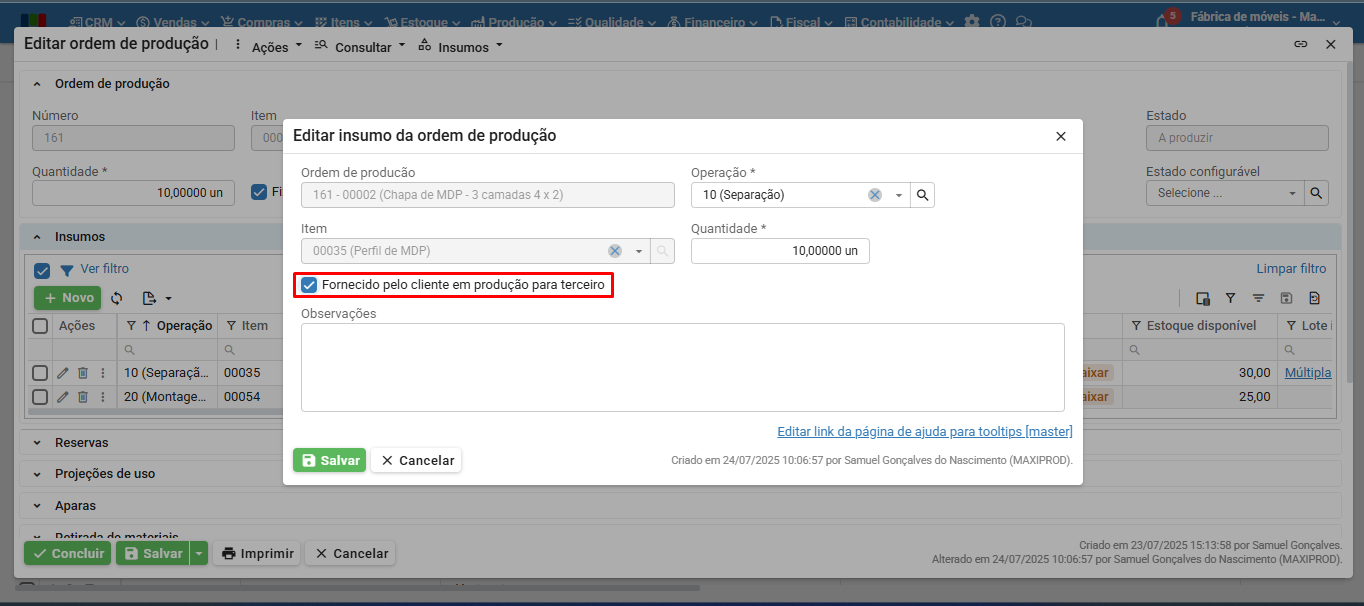Open the Estado configurável dropdown
Screen dimensions: 1364x606
click(x=1294, y=193)
